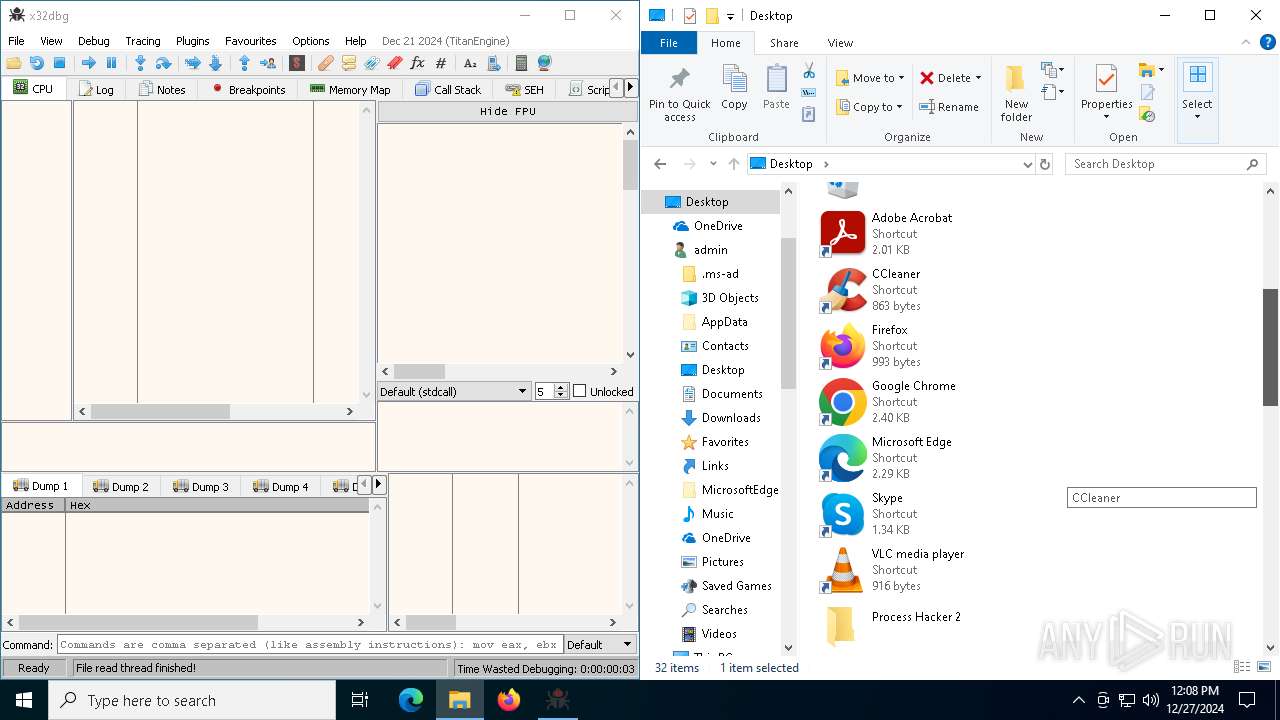Image resolution: width=1280 pixels, height=720 pixels.
Task: Click the argument count spinner in x32dbg
Action: [x=552, y=391]
